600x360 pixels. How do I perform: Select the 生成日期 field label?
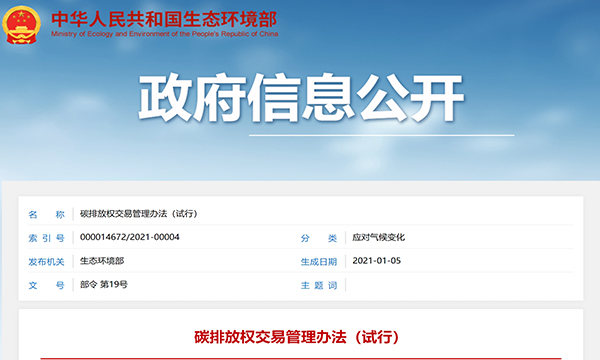pos(318,262)
